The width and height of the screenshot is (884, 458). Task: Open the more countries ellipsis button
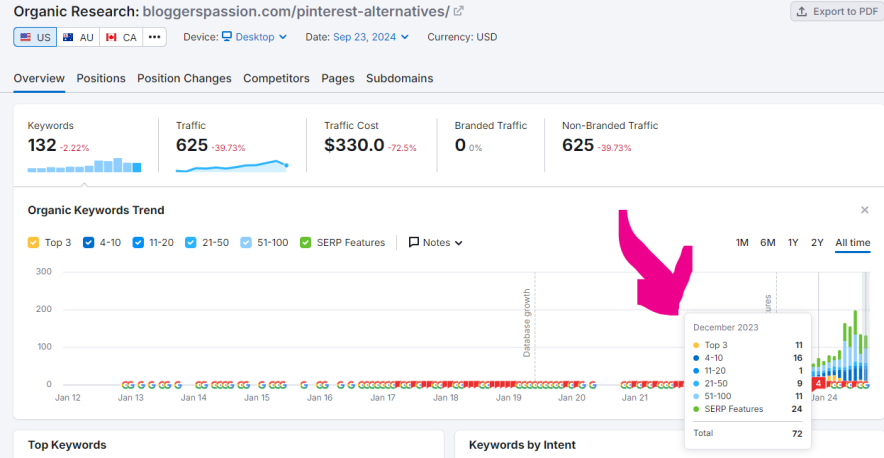[x=154, y=37]
